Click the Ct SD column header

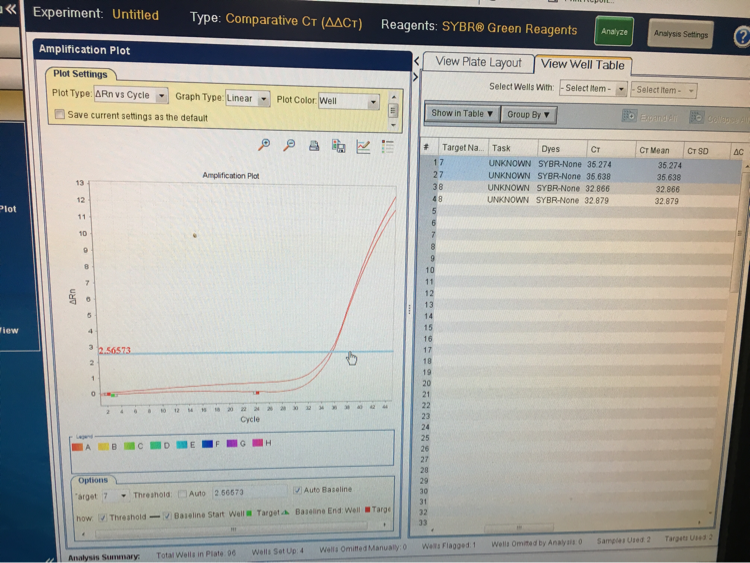[x=706, y=151]
